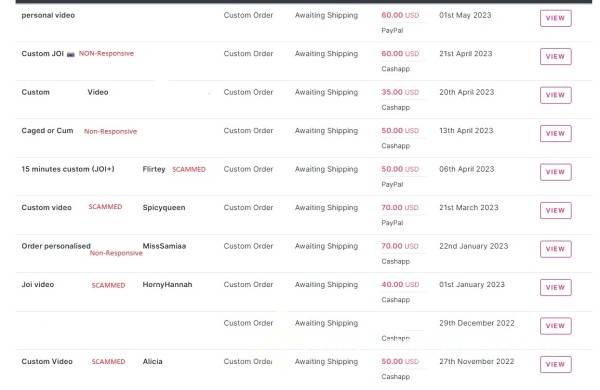Open the Custom JOI order title
Screen dimensions: 600x390
[x=42, y=54]
